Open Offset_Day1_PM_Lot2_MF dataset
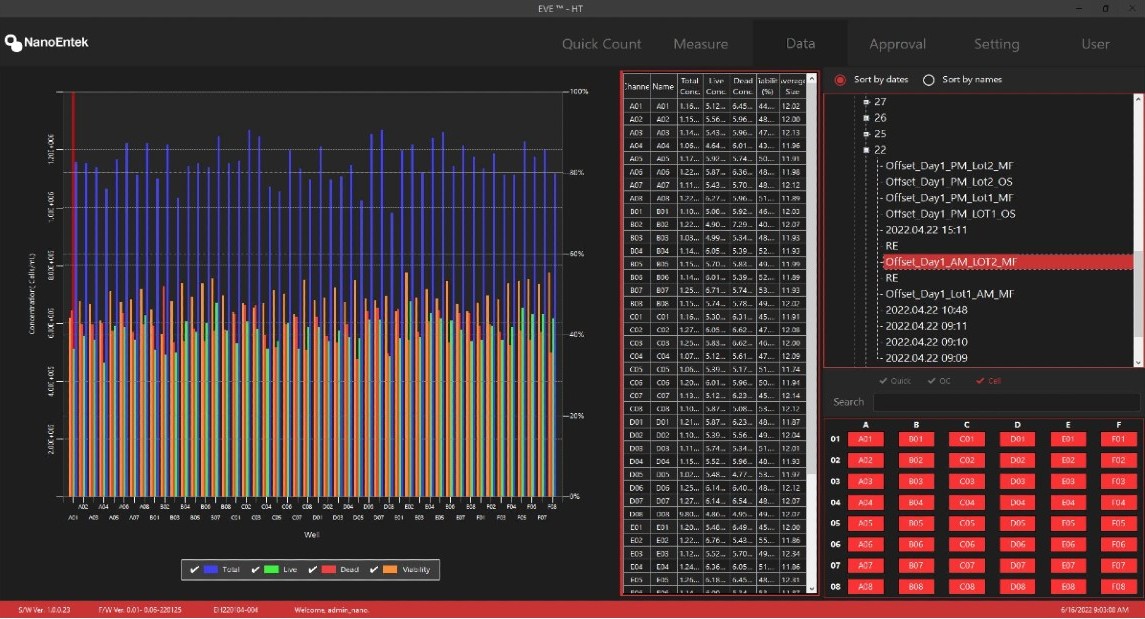The height and width of the screenshot is (619, 1145). (x=949, y=166)
